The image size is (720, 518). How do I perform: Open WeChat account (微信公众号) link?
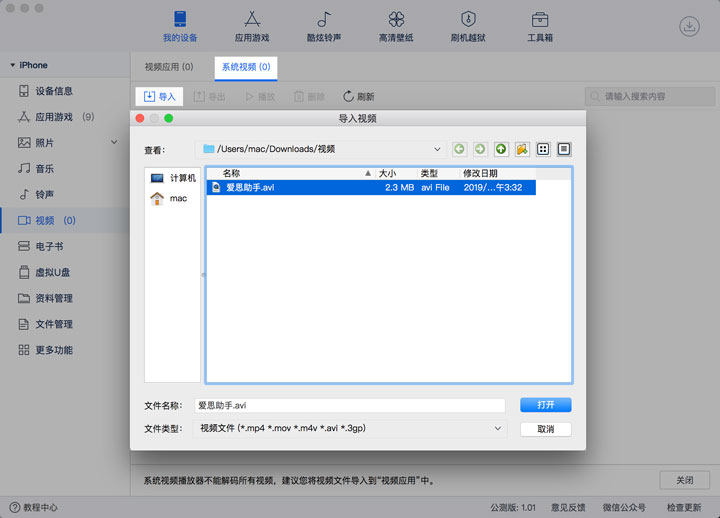pyautogui.click(x=624, y=507)
